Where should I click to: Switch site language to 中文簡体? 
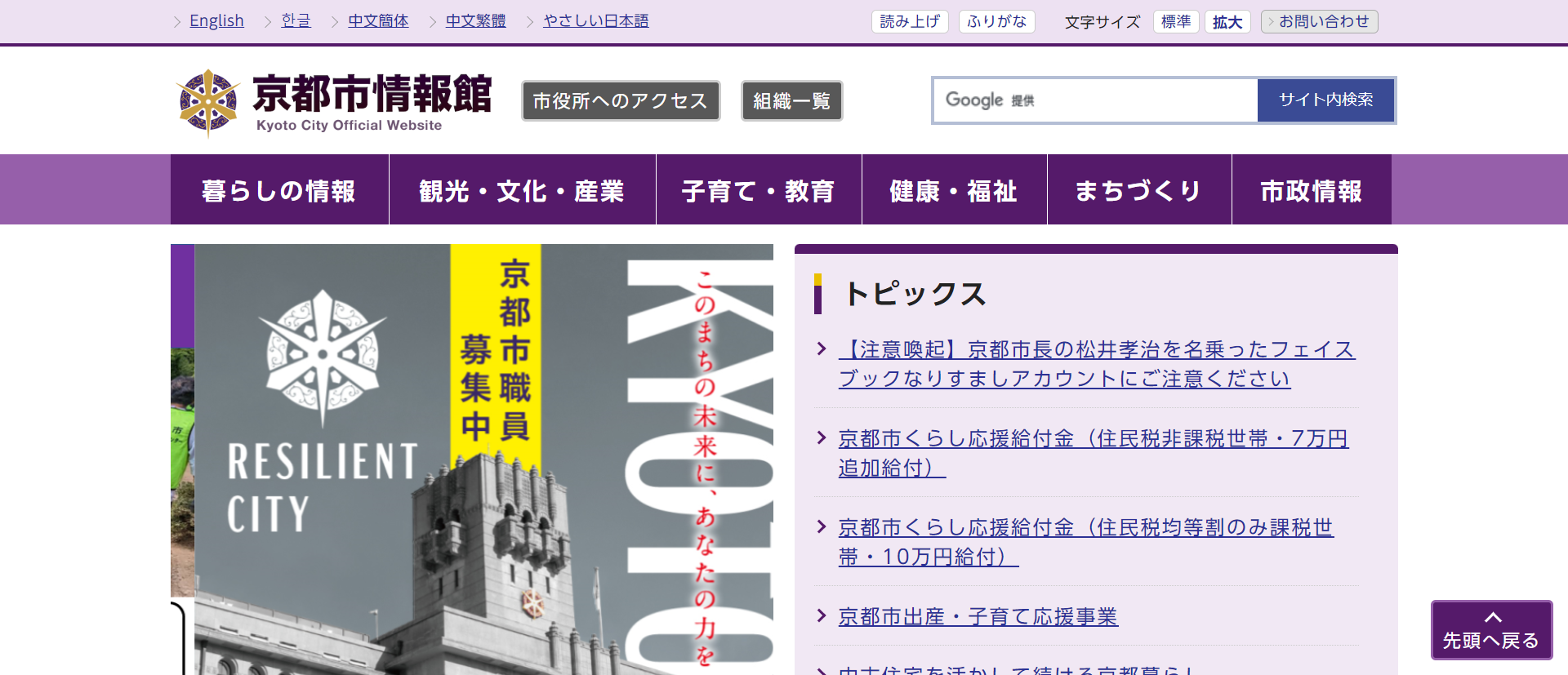tap(378, 20)
